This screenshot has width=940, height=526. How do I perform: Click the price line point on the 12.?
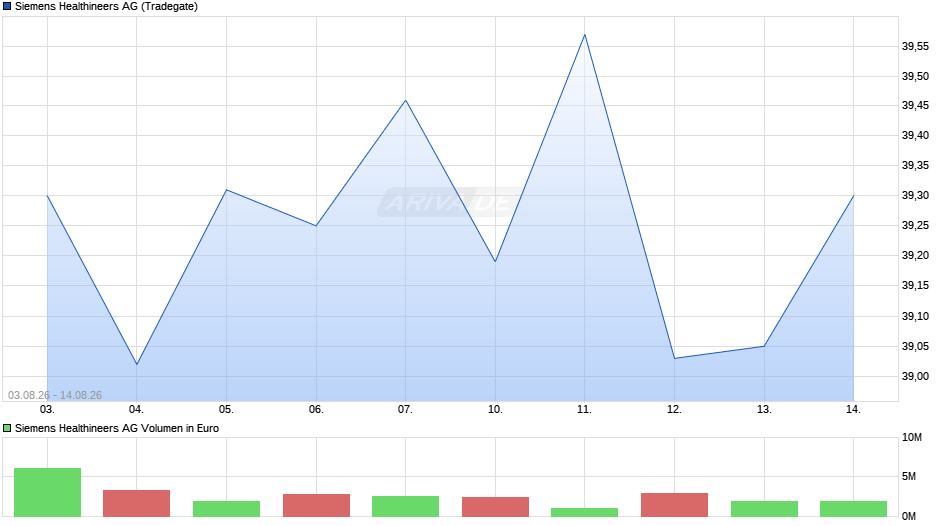[x=674, y=358]
